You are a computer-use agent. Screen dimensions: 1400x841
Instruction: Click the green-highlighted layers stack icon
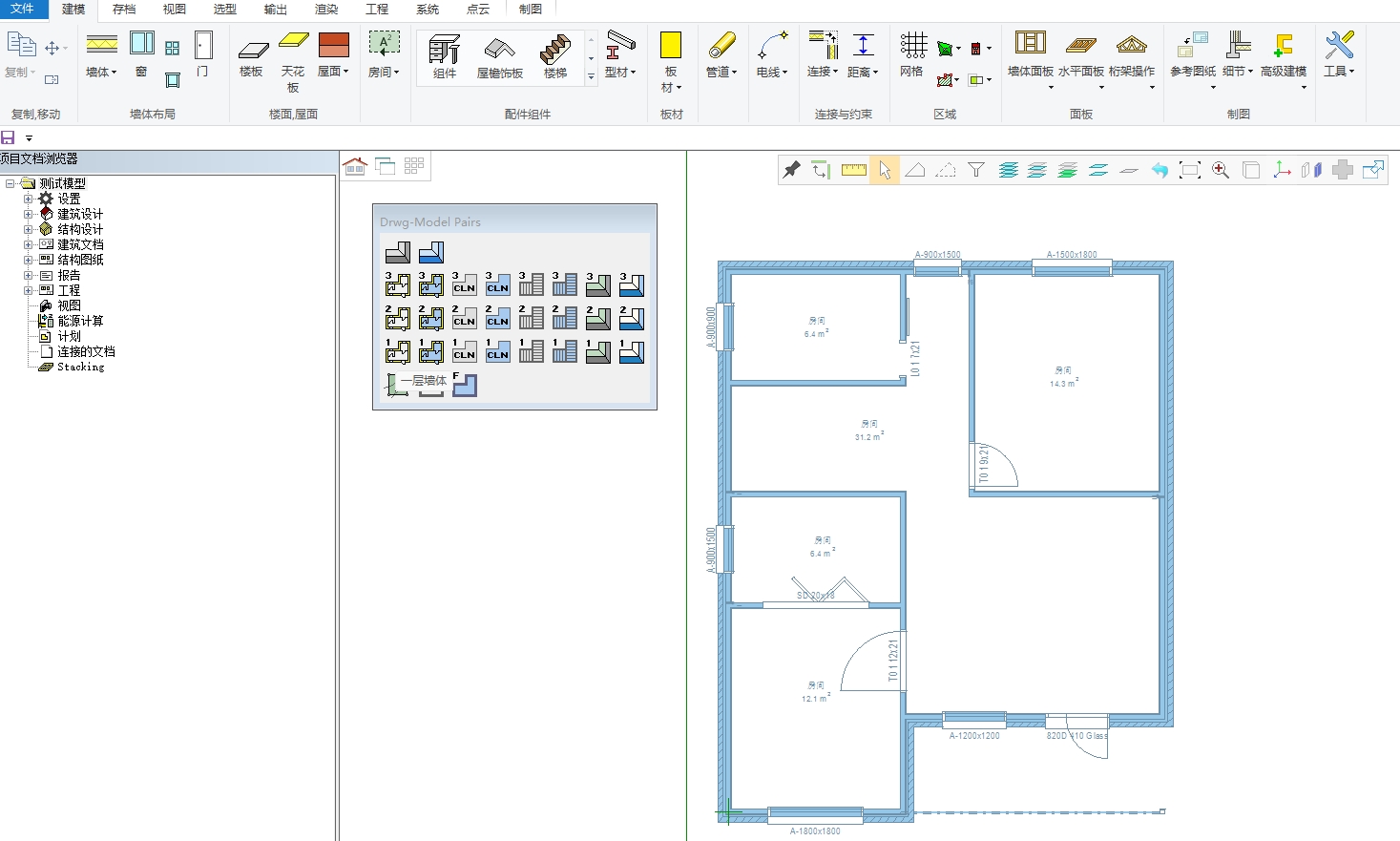[1068, 170]
